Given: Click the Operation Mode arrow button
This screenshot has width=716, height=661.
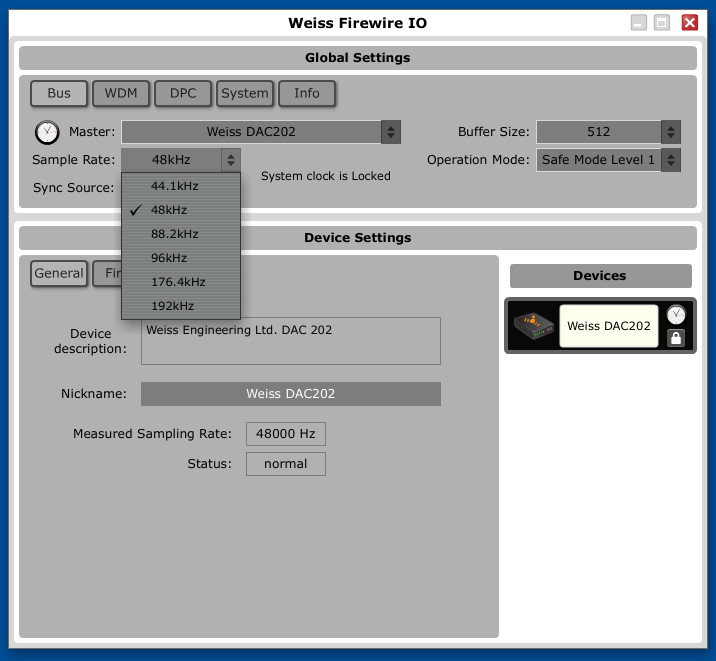Looking at the screenshot, I should coord(671,160).
